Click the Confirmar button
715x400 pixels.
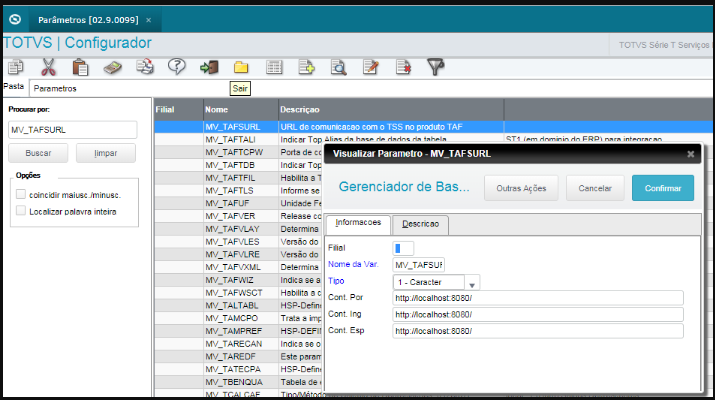(x=663, y=188)
